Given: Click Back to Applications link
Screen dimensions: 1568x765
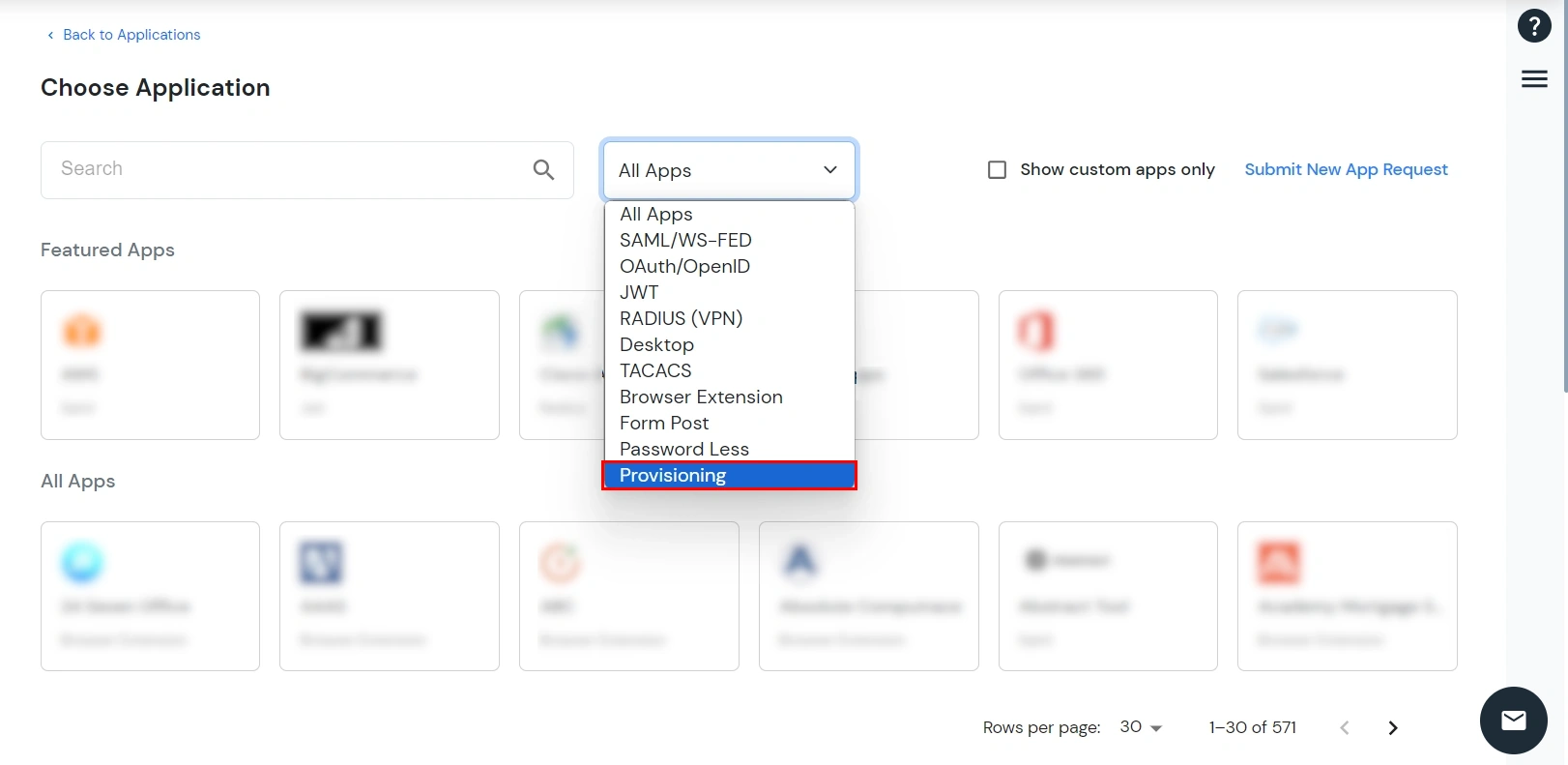Looking at the screenshot, I should [124, 35].
